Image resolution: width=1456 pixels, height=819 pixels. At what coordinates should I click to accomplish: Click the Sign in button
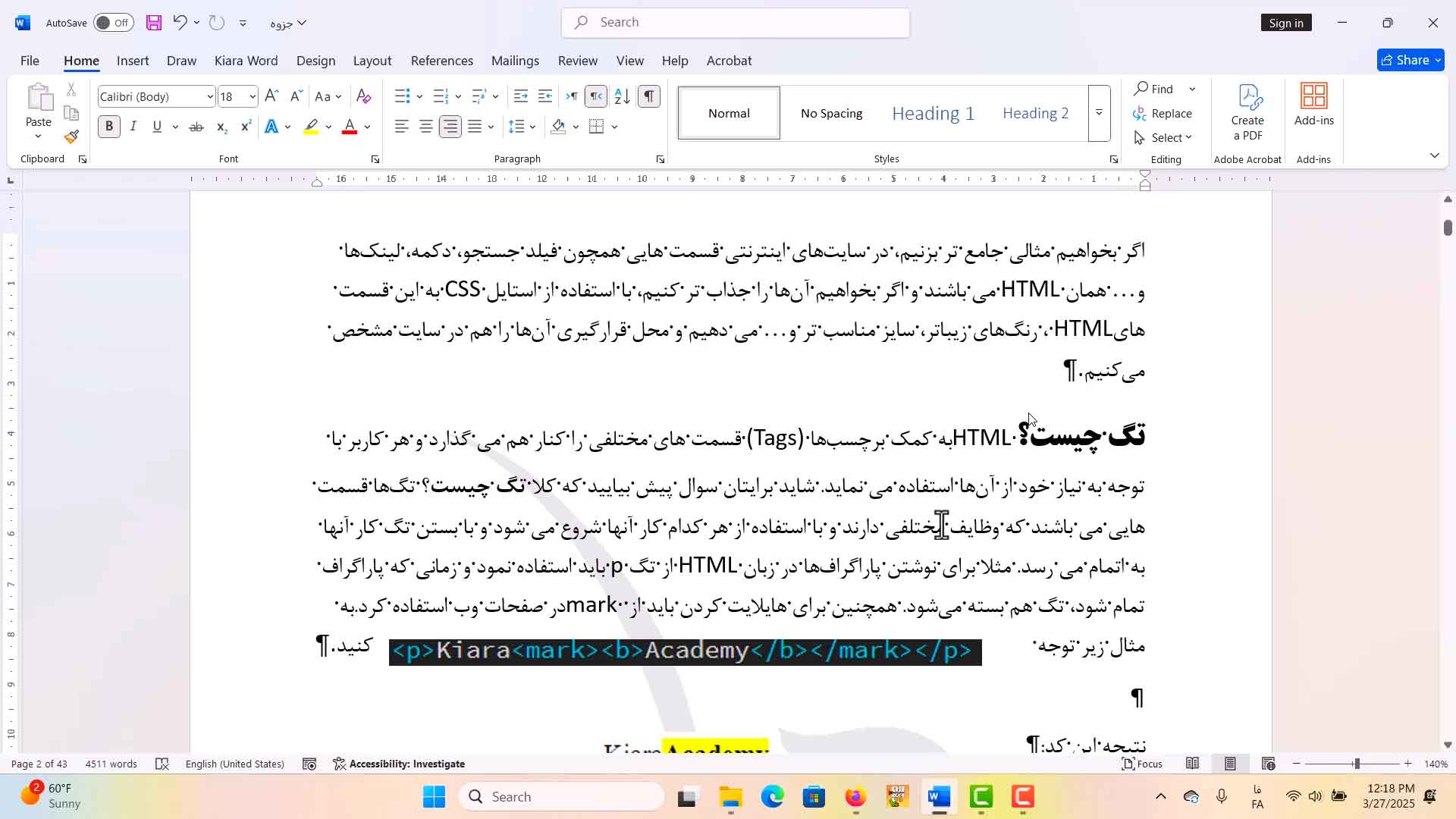pyautogui.click(x=1286, y=23)
